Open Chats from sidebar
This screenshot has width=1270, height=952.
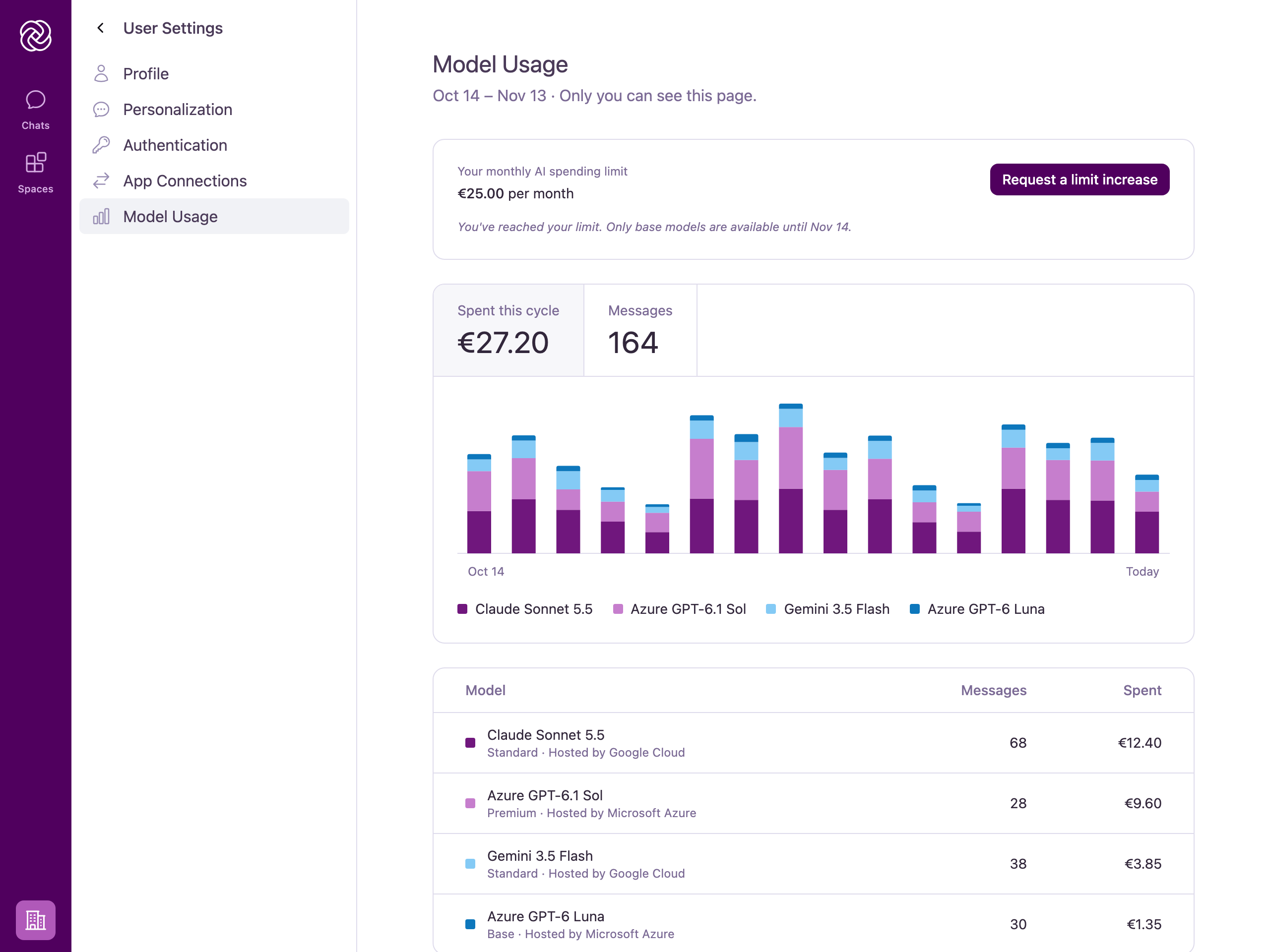tap(36, 110)
